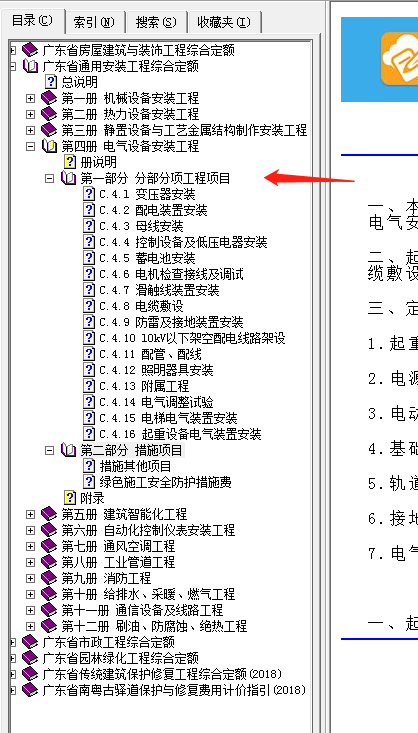
Task: Click the page icon beside 附录
Action: tap(70, 498)
